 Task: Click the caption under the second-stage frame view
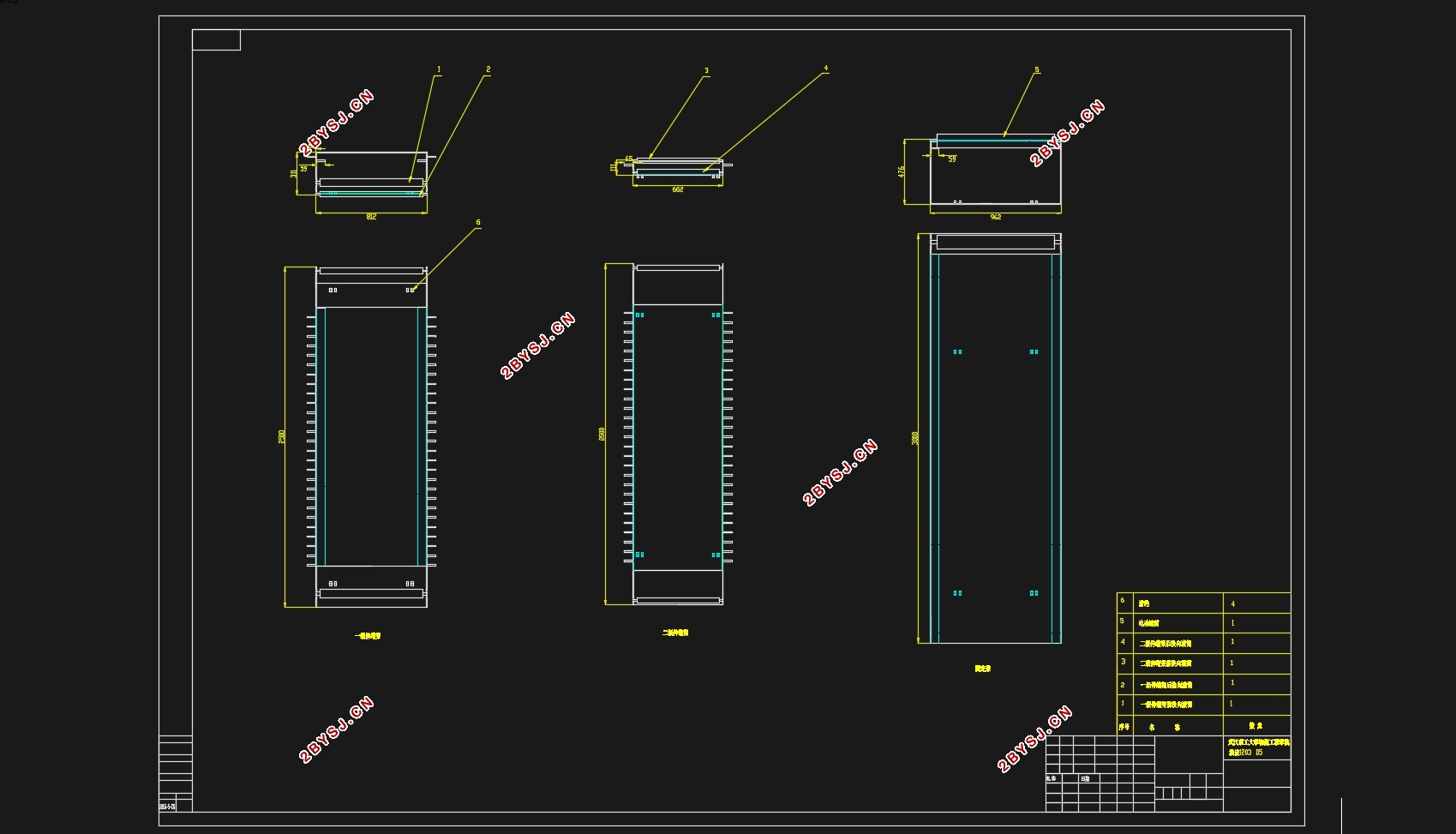click(x=675, y=633)
